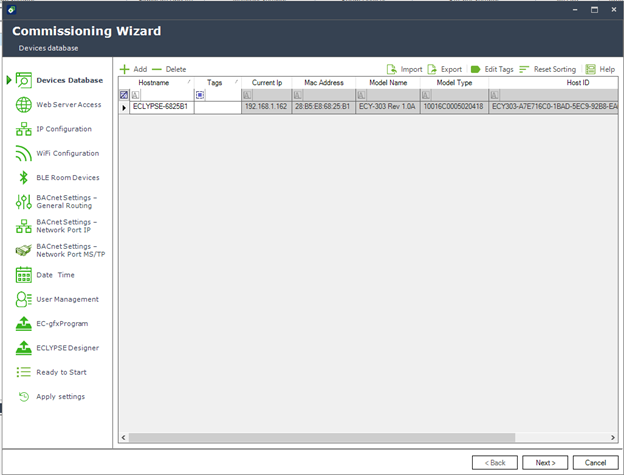This screenshot has width=624, height=475.
Task: Open the EC-gfxProgram upload icon
Action: tap(24, 324)
